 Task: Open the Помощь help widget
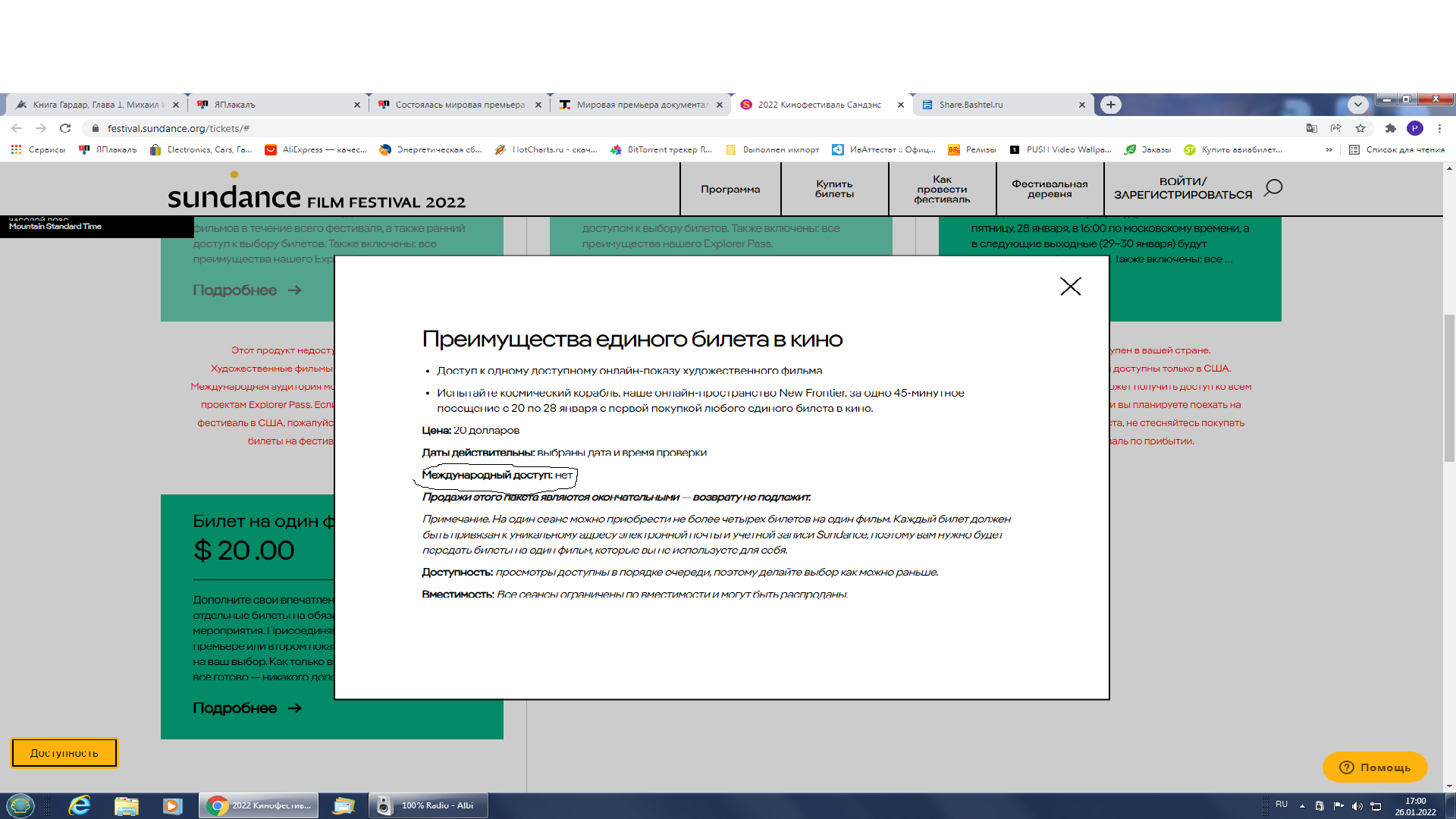tap(1375, 767)
